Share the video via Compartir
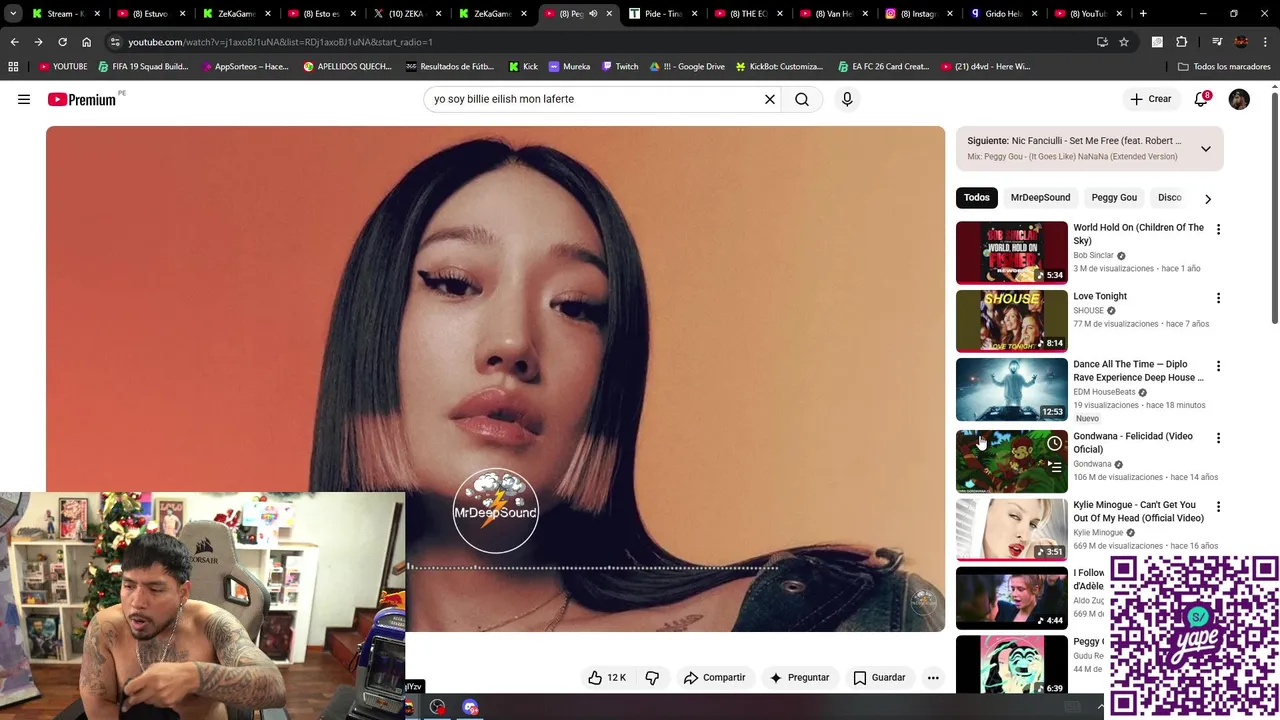This screenshot has width=1280, height=720. tap(714, 677)
